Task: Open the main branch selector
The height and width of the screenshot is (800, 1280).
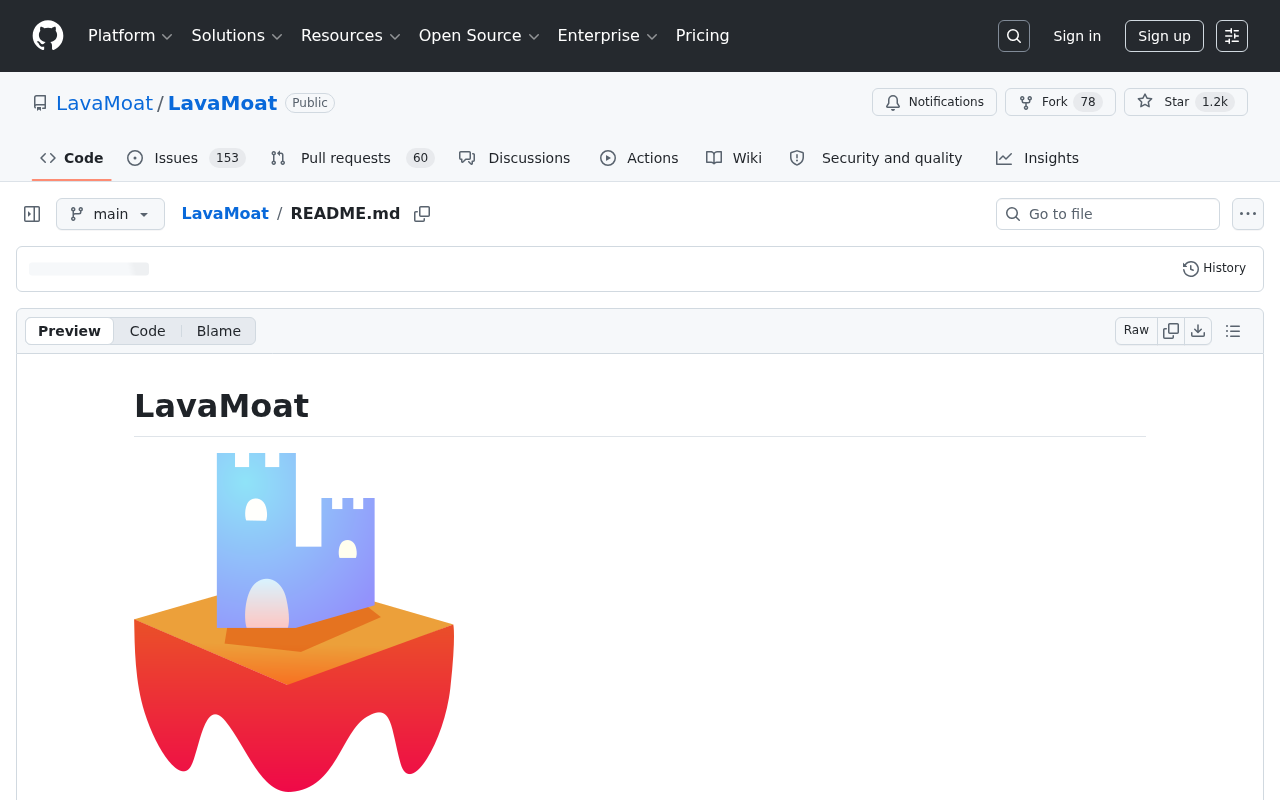Action: (110, 214)
